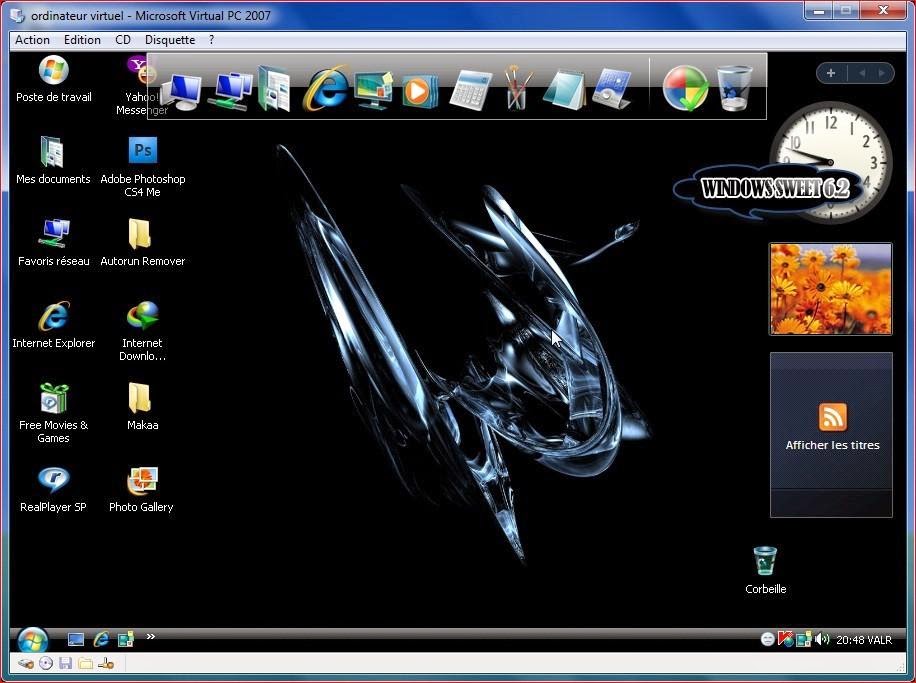Open the Corbeille desktop icon
Viewport: 916px width, 683px height.
click(765, 570)
